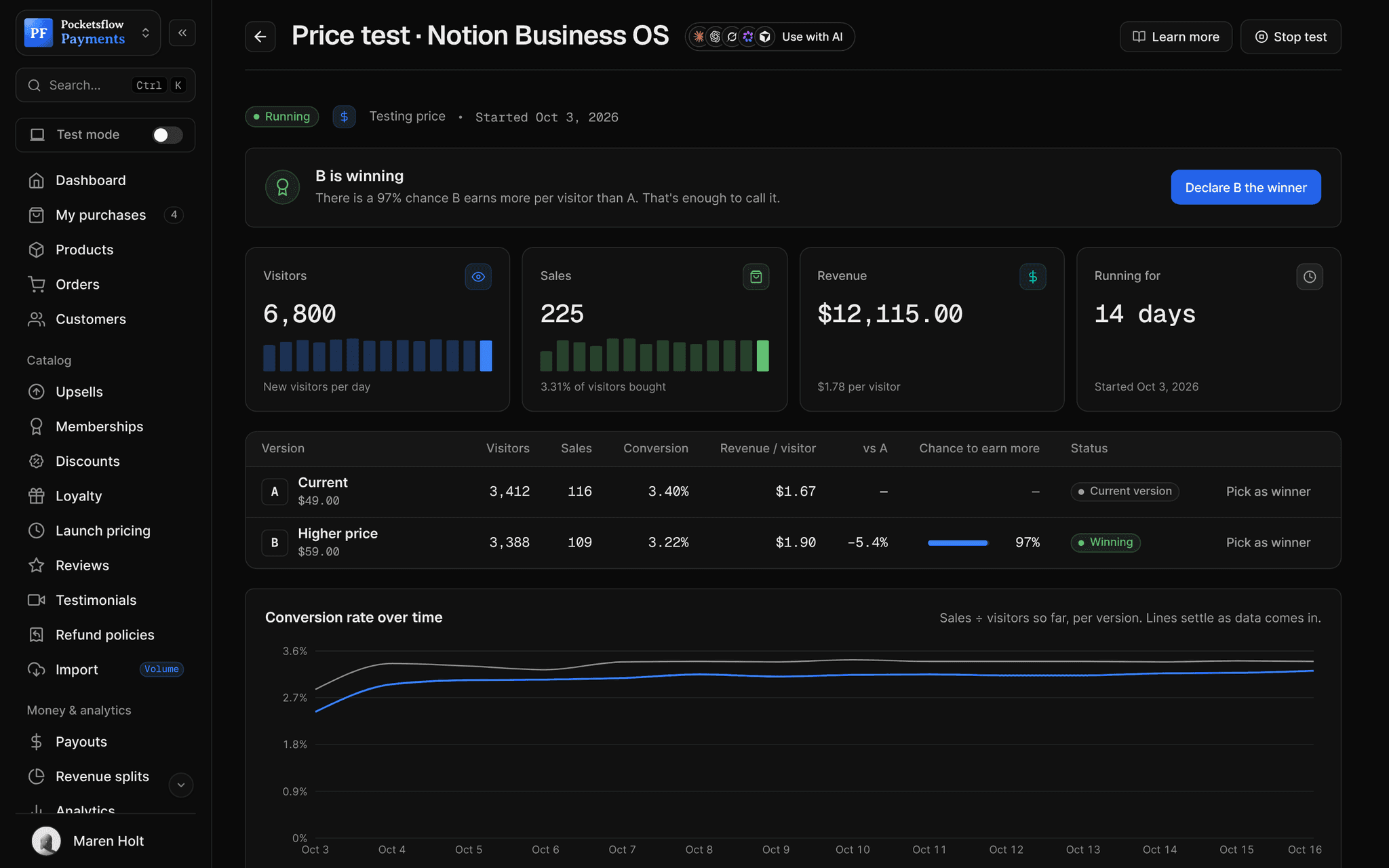The image size is (1389, 868).
Task: Click the Current version status badge
Action: [1124, 492]
